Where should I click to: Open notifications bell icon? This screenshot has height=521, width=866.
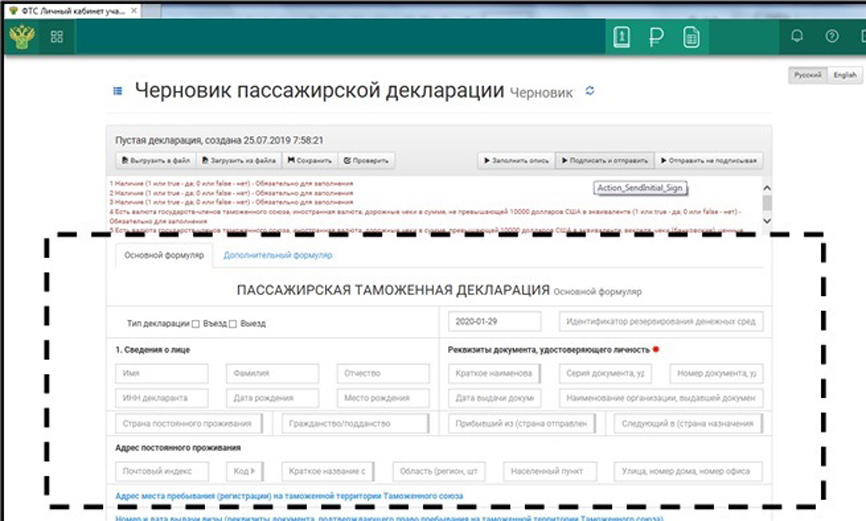(797, 36)
